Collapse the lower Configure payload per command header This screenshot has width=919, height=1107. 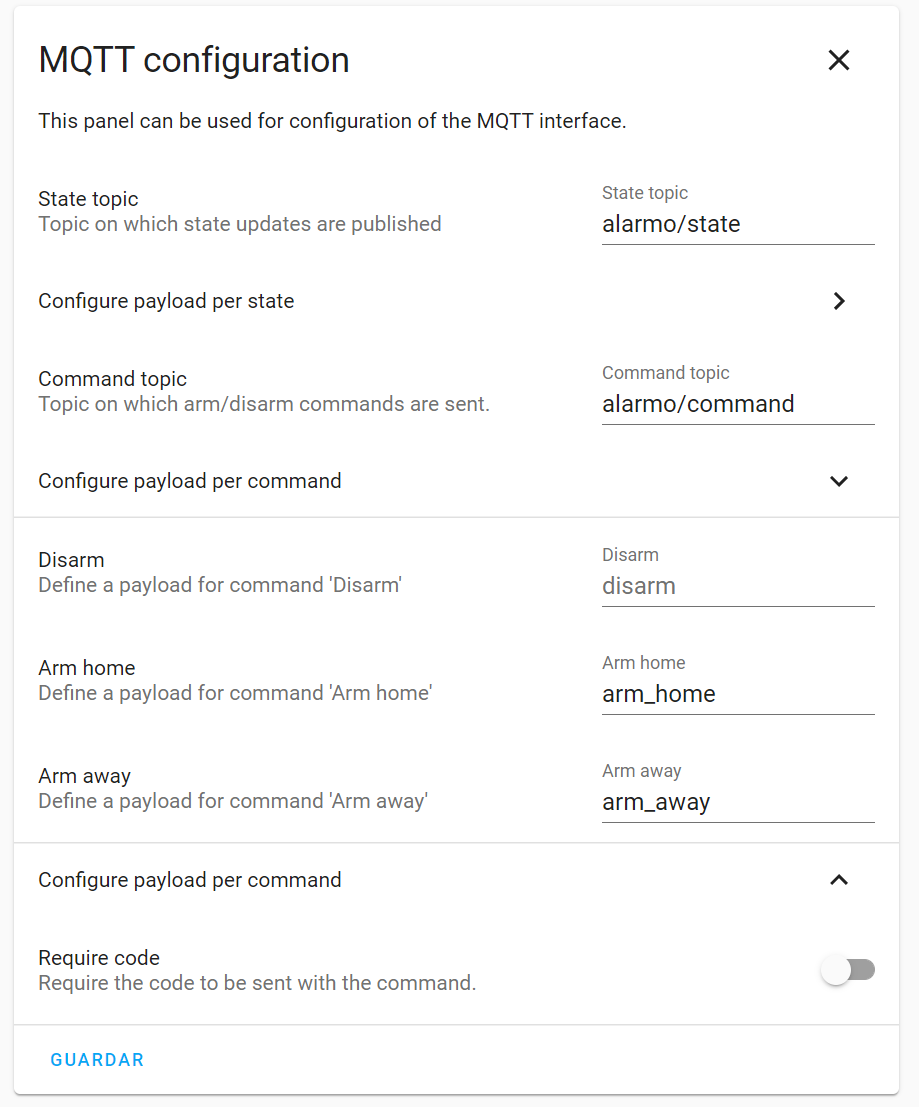click(838, 880)
